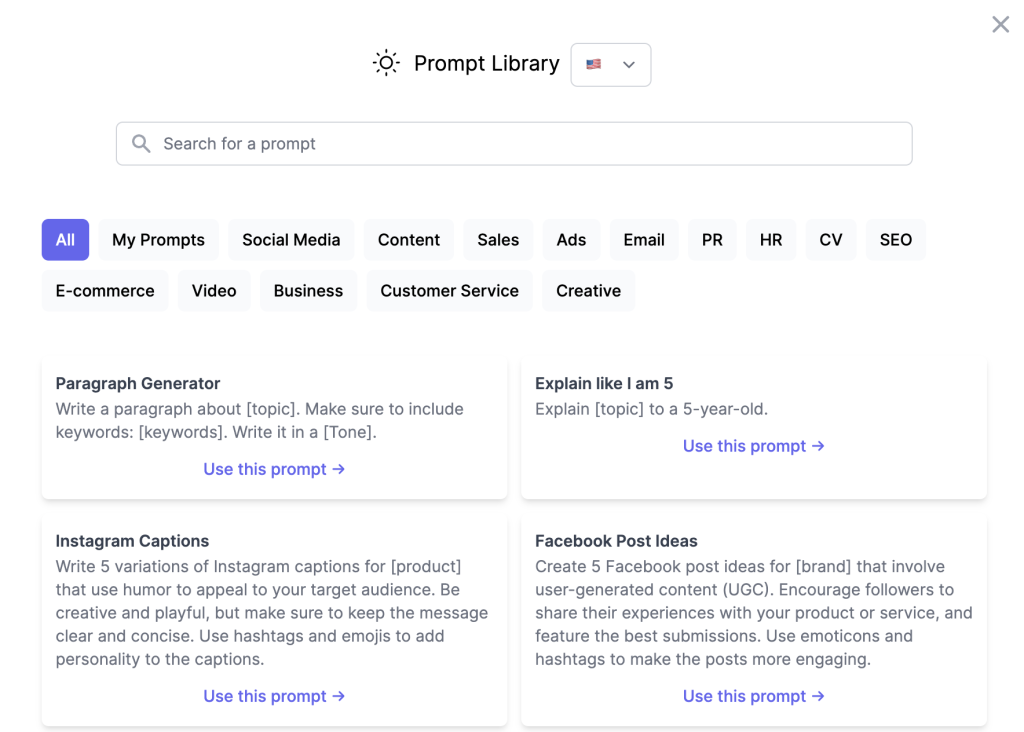Open the Content category
Viewport: 1024px width, 732px height.
pos(408,240)
